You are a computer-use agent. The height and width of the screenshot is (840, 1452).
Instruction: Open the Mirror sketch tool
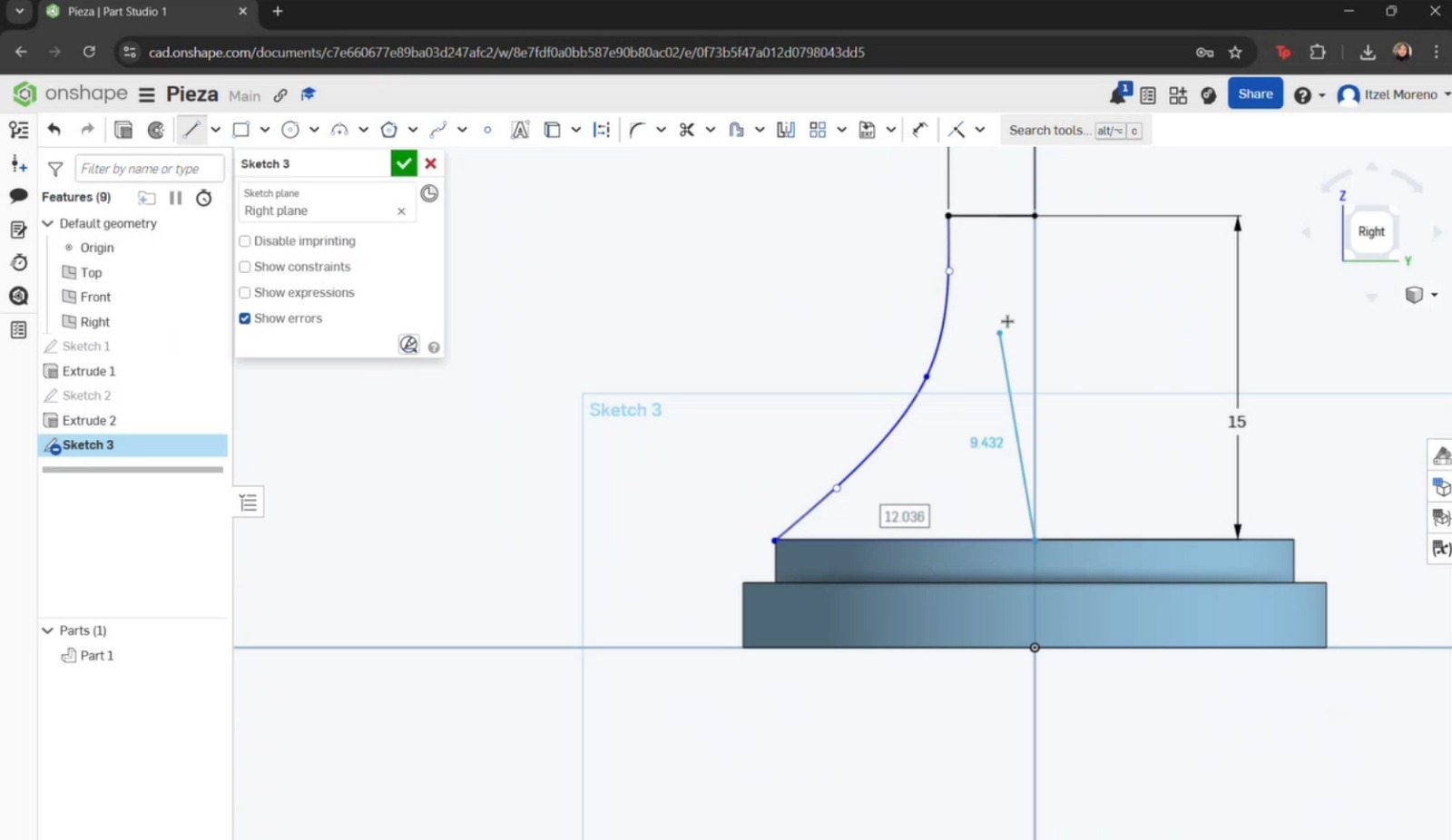click(785, 130)
